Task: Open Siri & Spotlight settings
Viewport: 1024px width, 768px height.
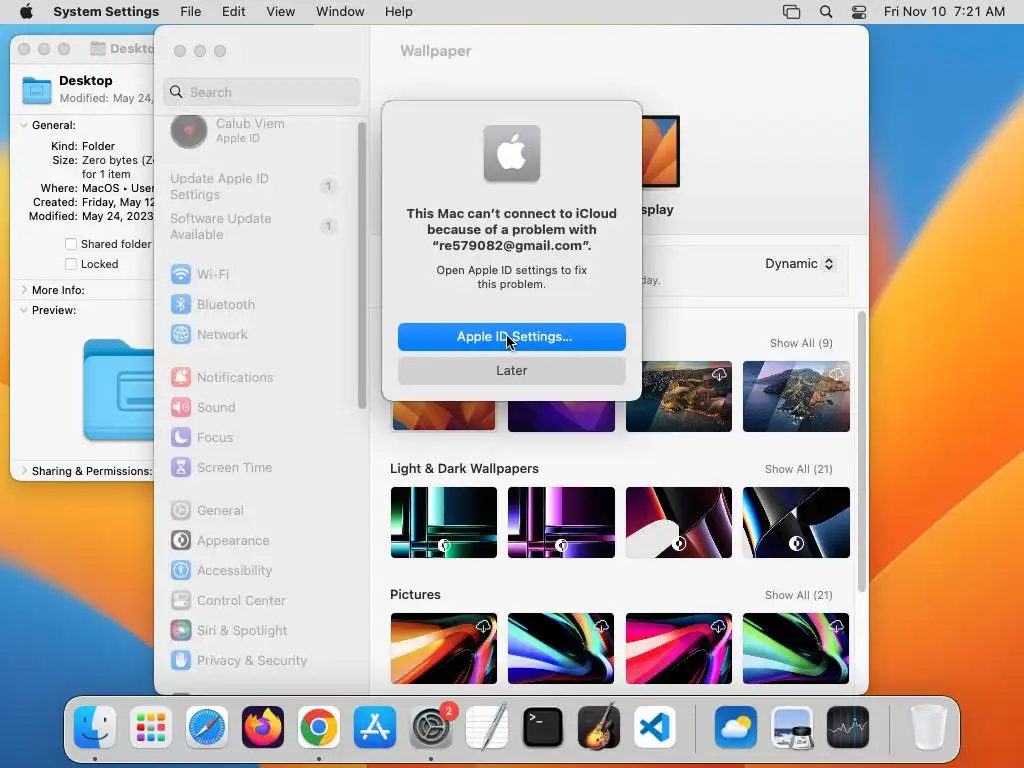Action: 229,631
